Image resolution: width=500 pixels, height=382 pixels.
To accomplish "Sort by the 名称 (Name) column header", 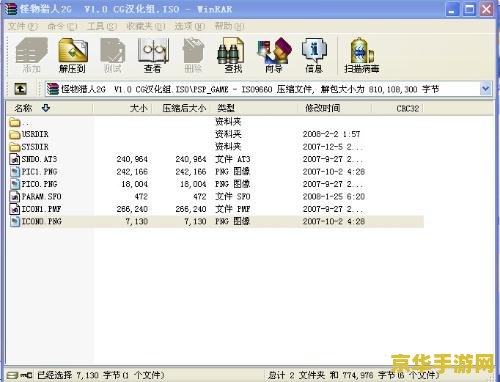I will 50,108.
